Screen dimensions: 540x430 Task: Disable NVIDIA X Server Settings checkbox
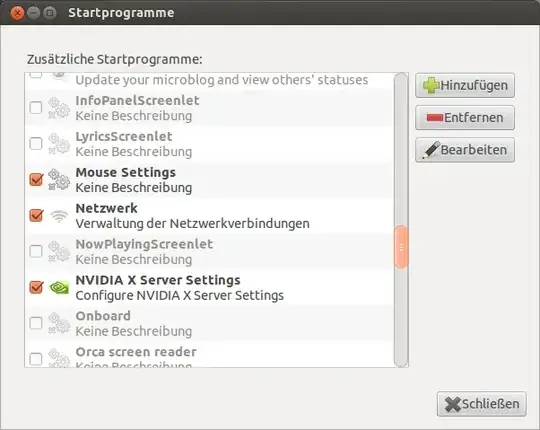(36, 287)
